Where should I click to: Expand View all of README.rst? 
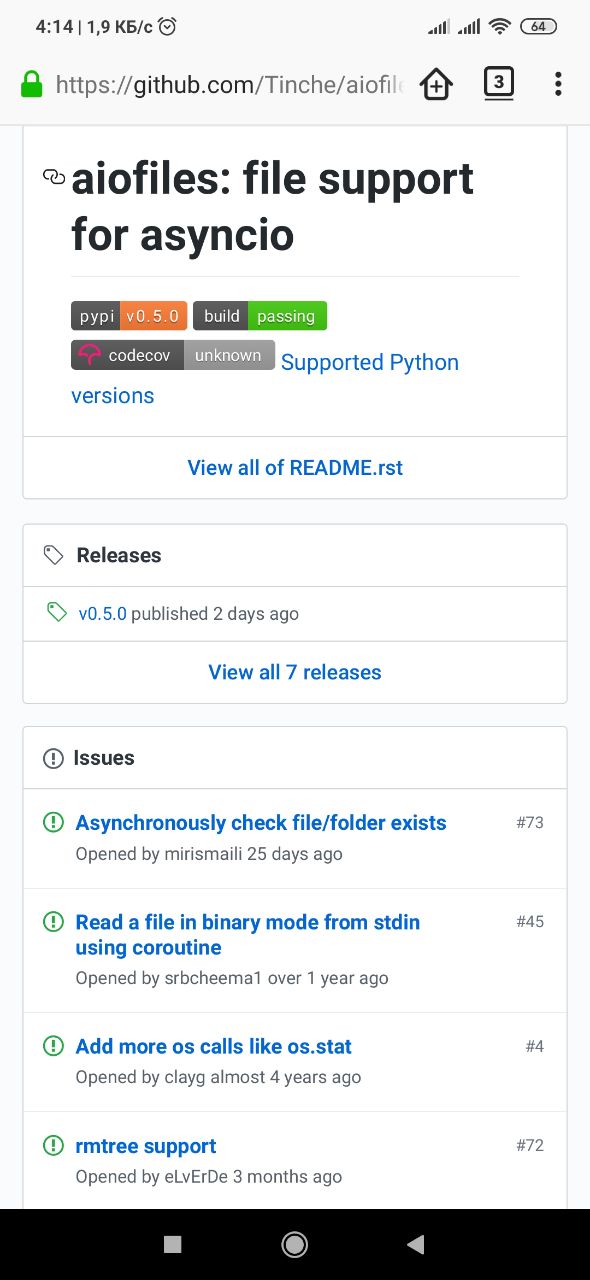point(295,467)
